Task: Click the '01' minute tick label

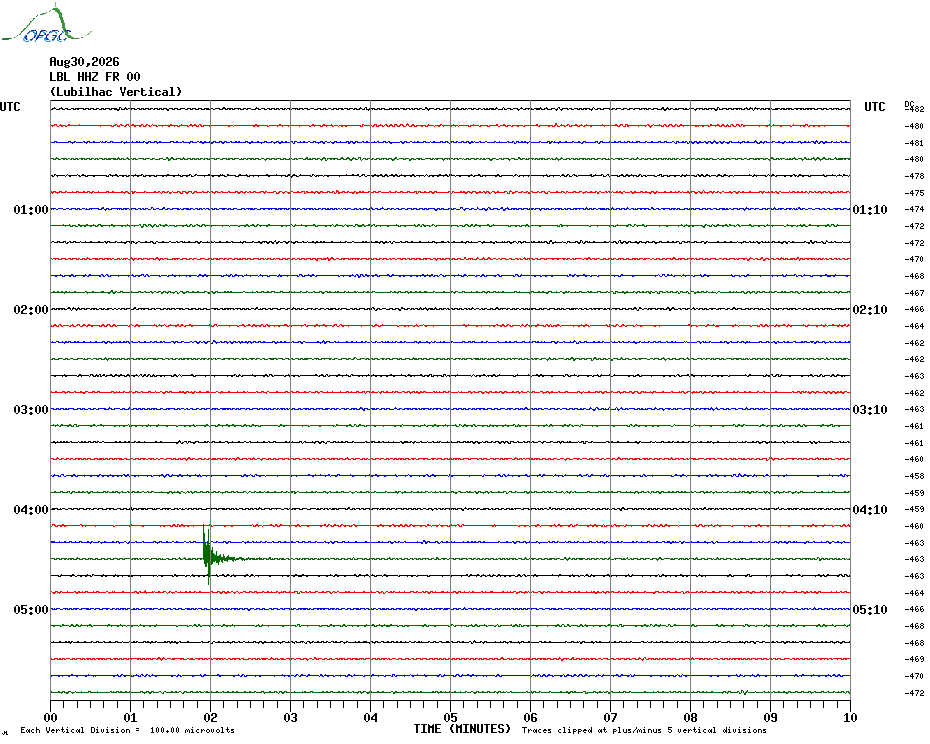Action: (130, 718)
